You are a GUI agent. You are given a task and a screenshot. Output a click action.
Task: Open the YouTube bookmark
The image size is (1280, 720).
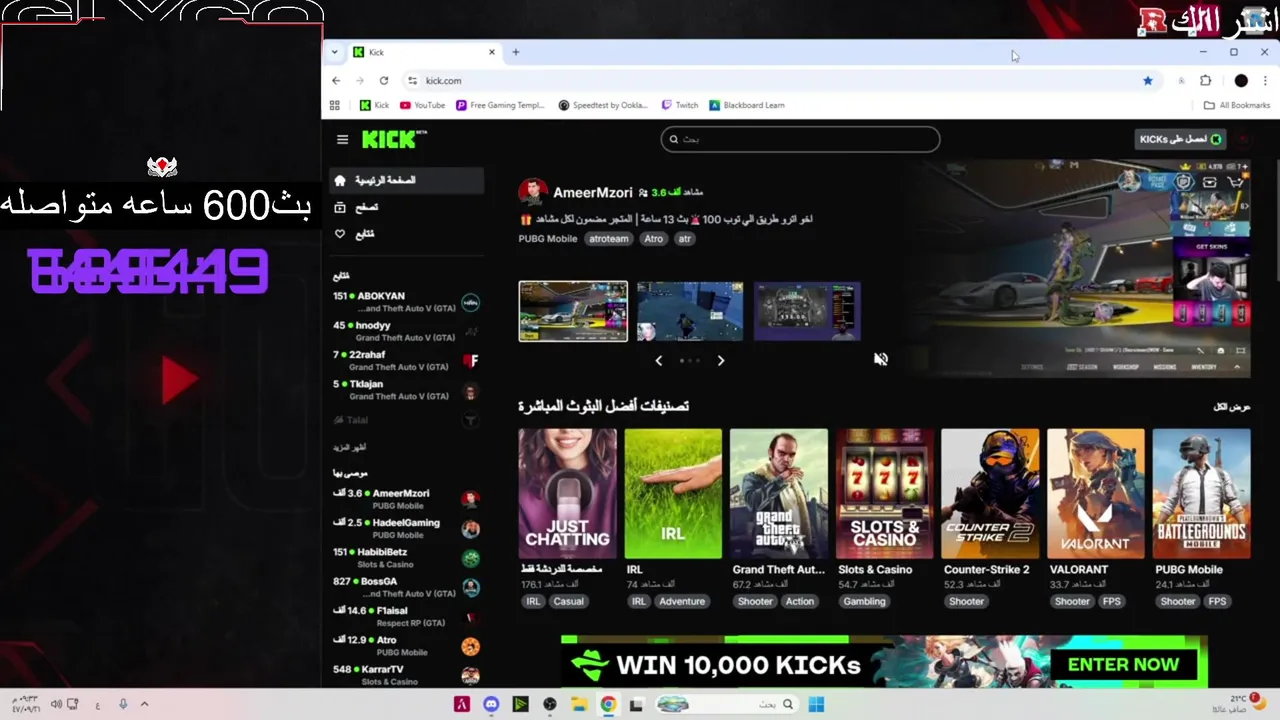point(423,105)
